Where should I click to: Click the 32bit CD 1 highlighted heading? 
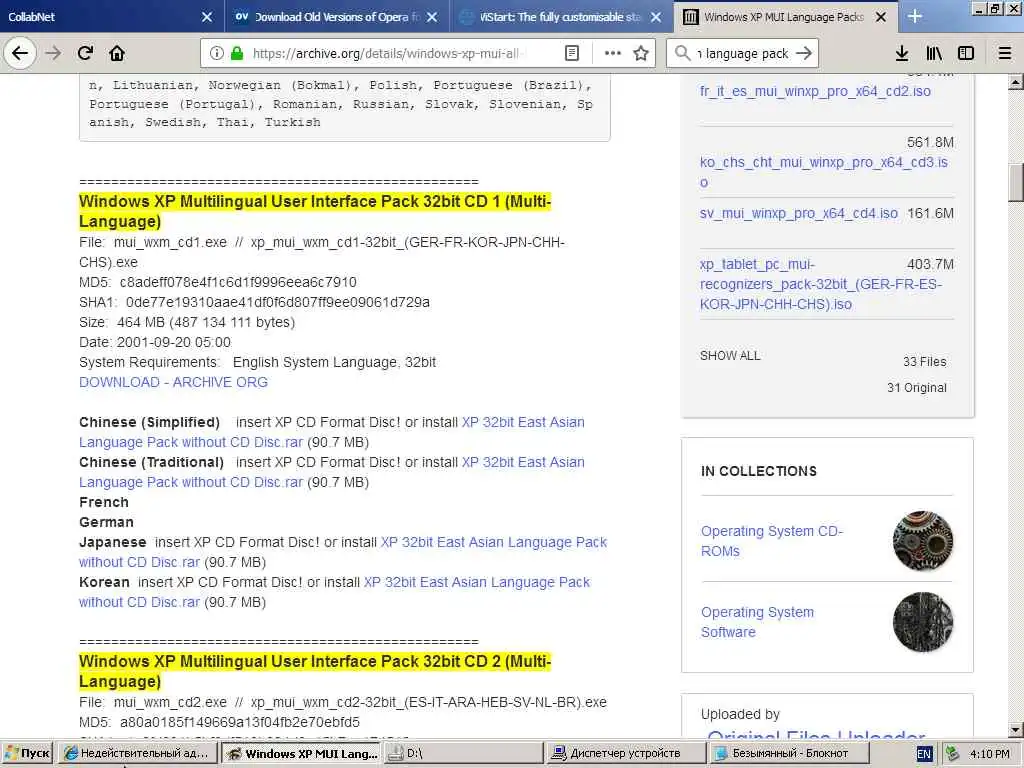click(315, 211)
